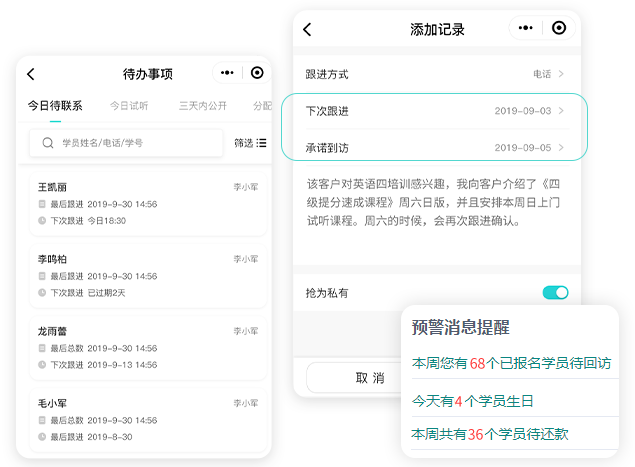Open the 本周共有36个学员待还款 alert
Screen dimensions: 635x467
click(x=490, y=434)
